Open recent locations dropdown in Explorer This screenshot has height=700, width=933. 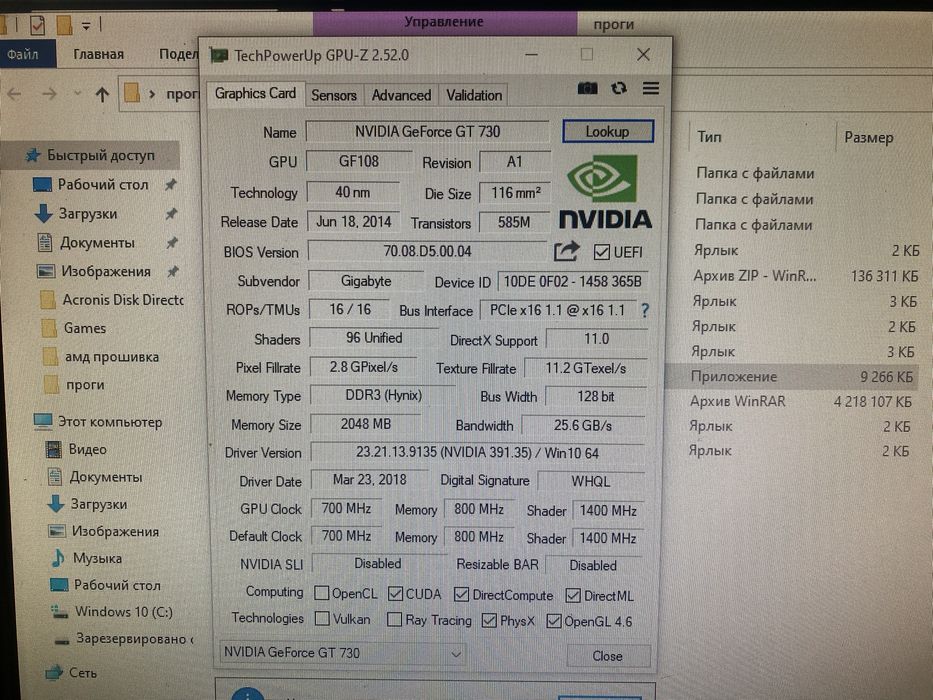77,93
